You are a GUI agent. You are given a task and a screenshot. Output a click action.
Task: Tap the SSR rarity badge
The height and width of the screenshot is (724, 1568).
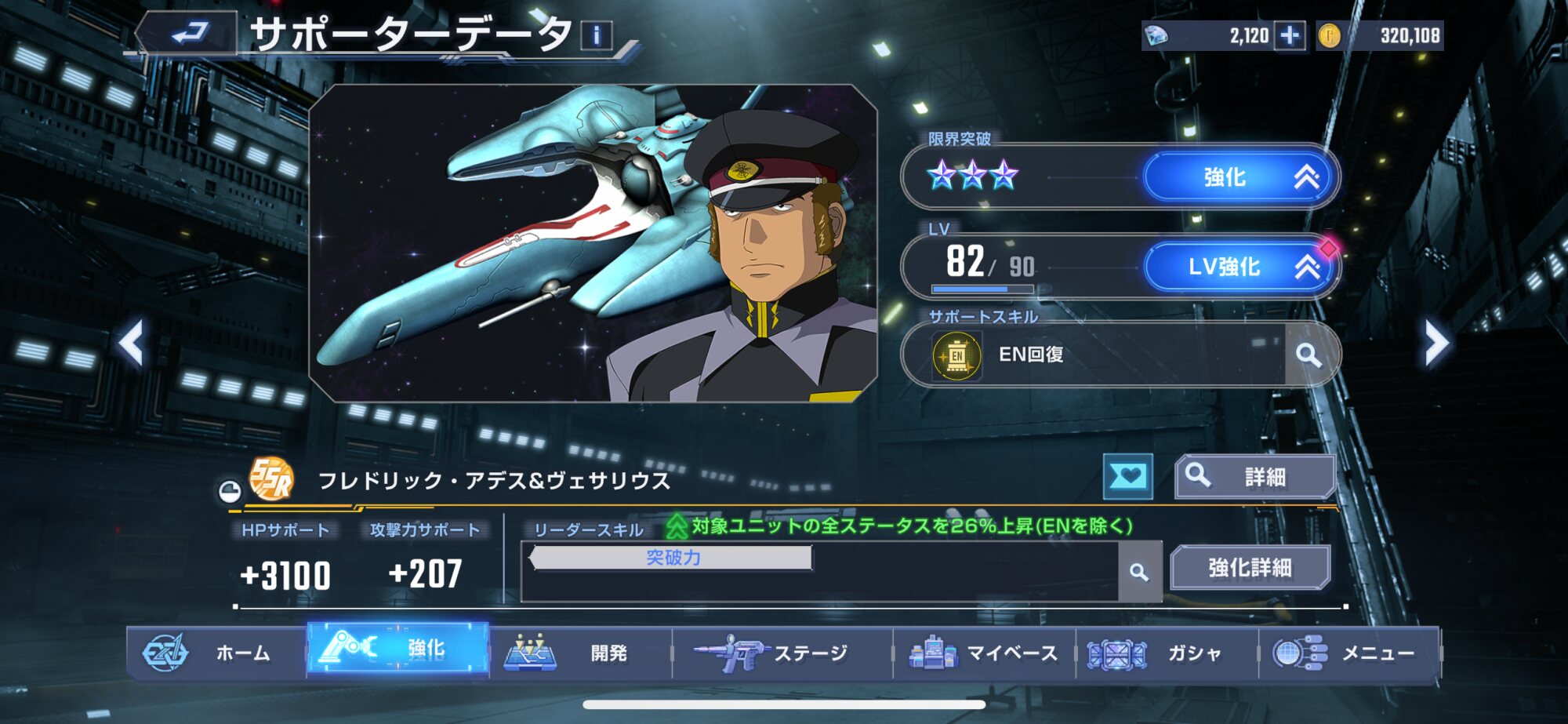click(x=270, y=478)
